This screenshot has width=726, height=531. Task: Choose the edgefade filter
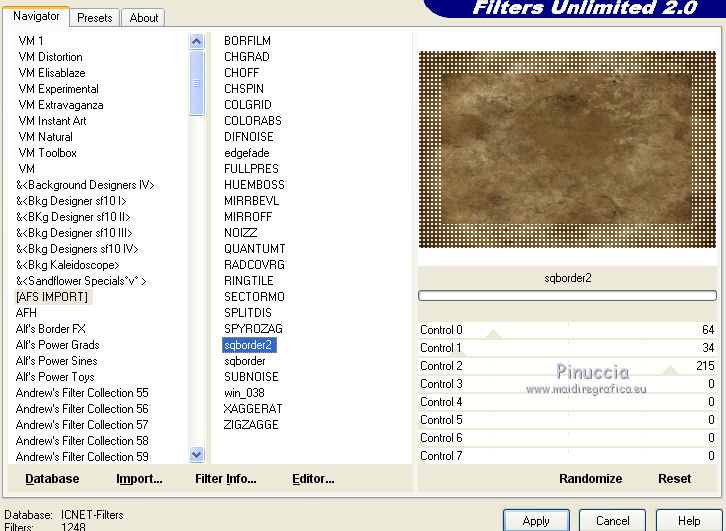click(246, 153)
